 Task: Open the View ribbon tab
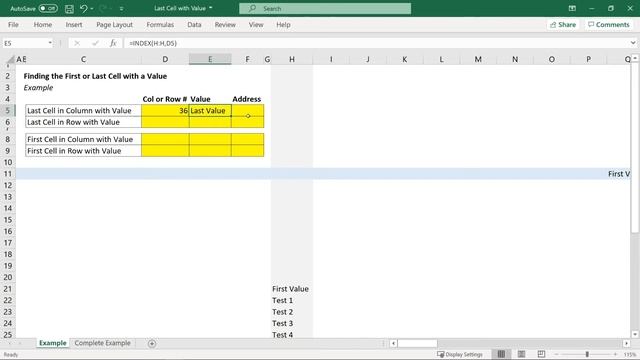pos(256,24)
